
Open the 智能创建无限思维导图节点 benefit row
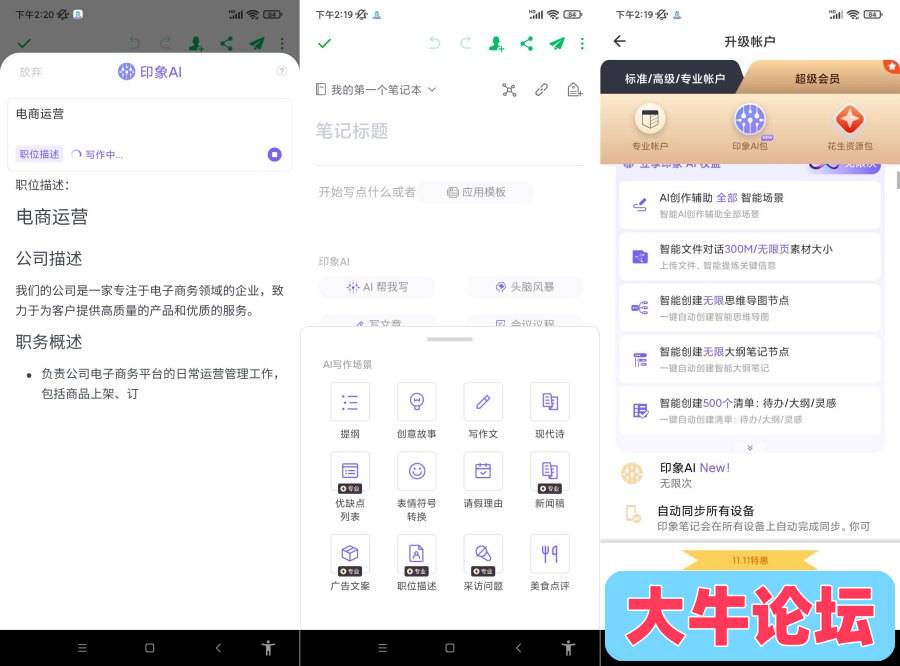[750, 308]
